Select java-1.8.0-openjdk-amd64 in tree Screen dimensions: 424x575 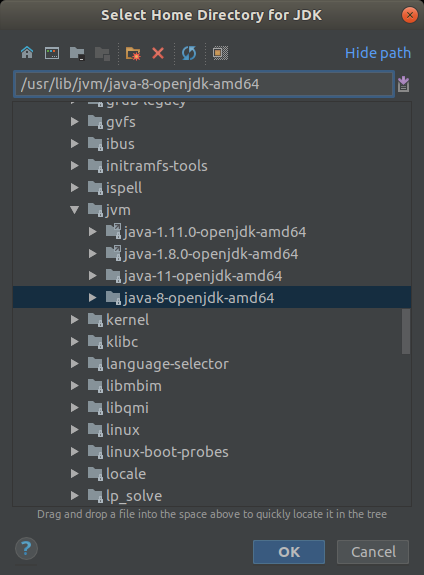pos(211,254)
